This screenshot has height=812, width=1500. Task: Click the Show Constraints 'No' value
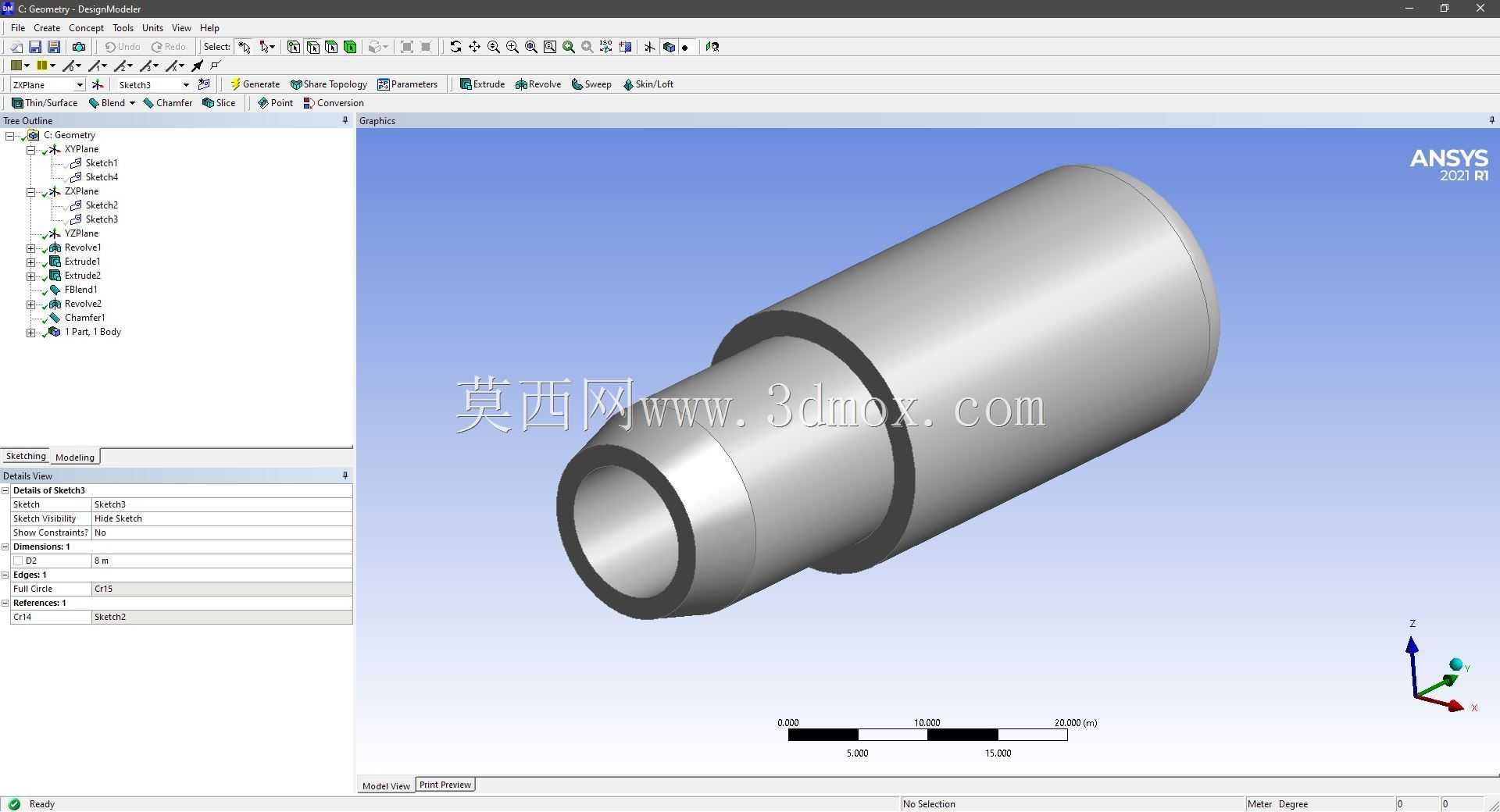point(222,532)
